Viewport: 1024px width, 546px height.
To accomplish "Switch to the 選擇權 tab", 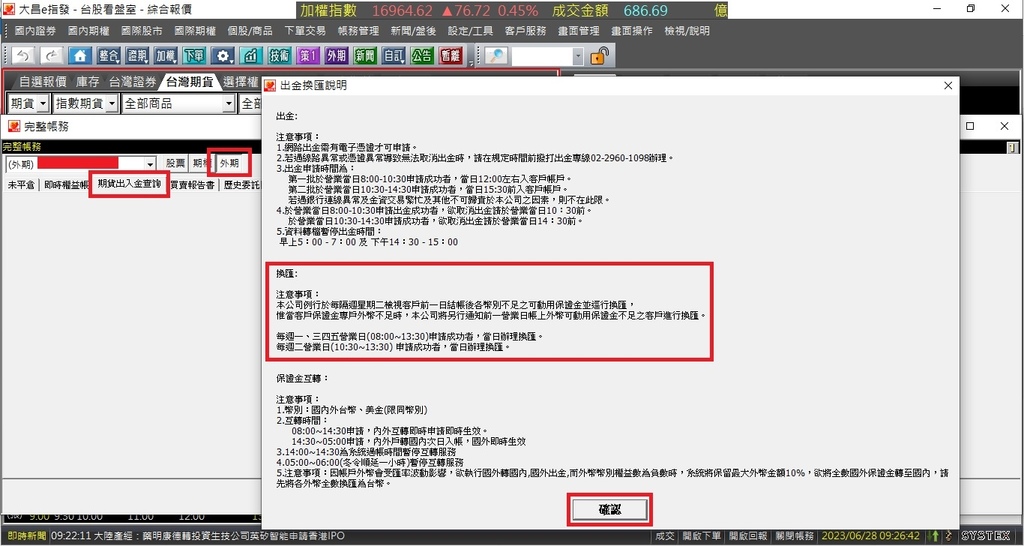I will (241, 82).
